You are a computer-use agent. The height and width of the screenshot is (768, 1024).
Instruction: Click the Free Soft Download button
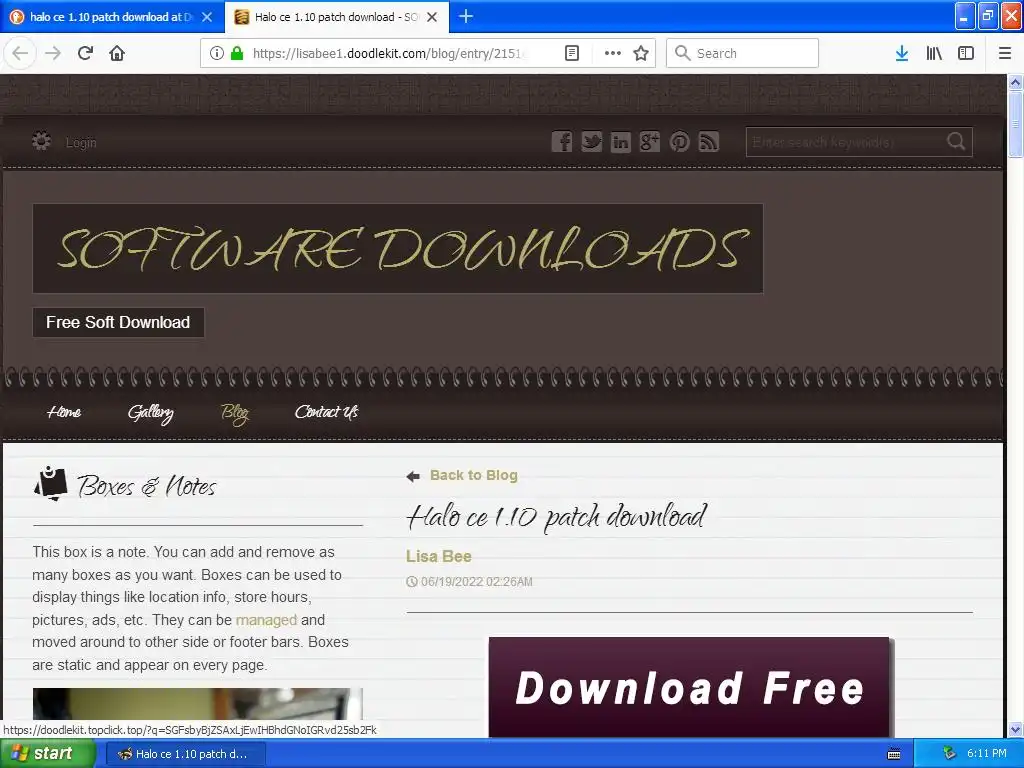(118, 322)
